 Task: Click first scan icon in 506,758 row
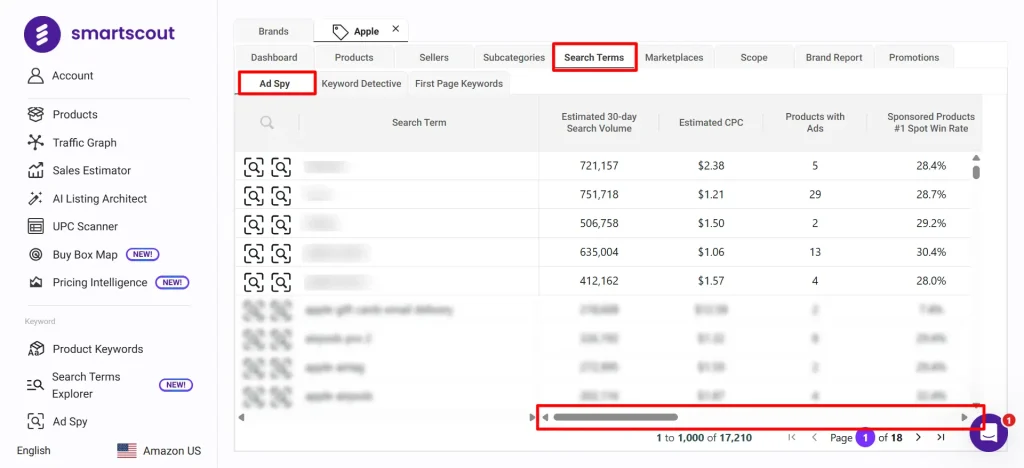(253, 223)
